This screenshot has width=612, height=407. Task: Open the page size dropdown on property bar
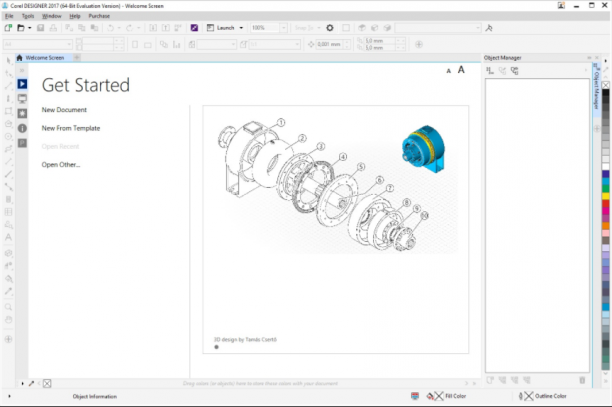point(69,44)
